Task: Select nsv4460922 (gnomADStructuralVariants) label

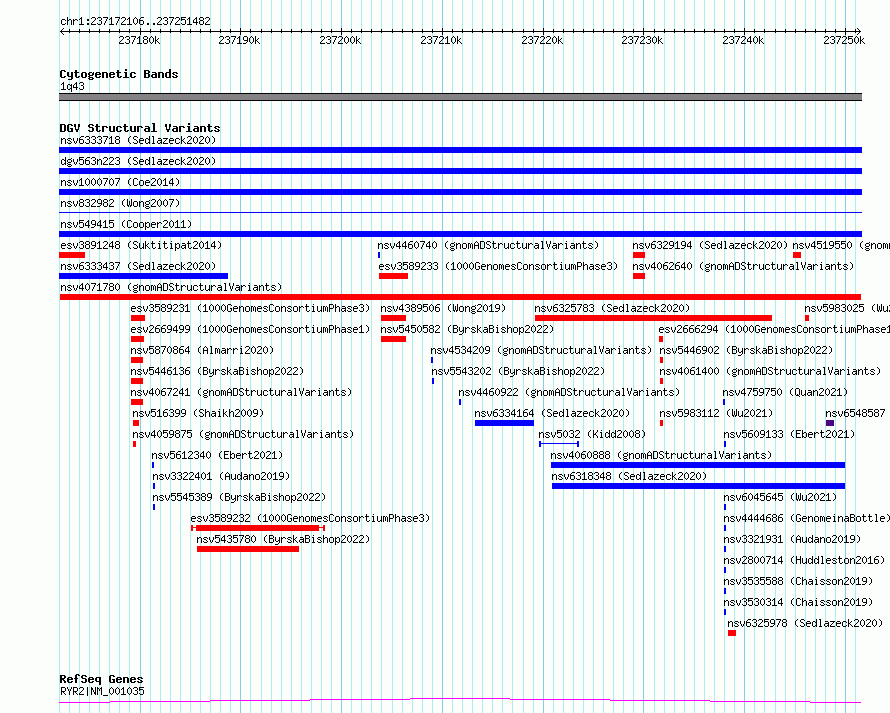Action: pos(569,392)
